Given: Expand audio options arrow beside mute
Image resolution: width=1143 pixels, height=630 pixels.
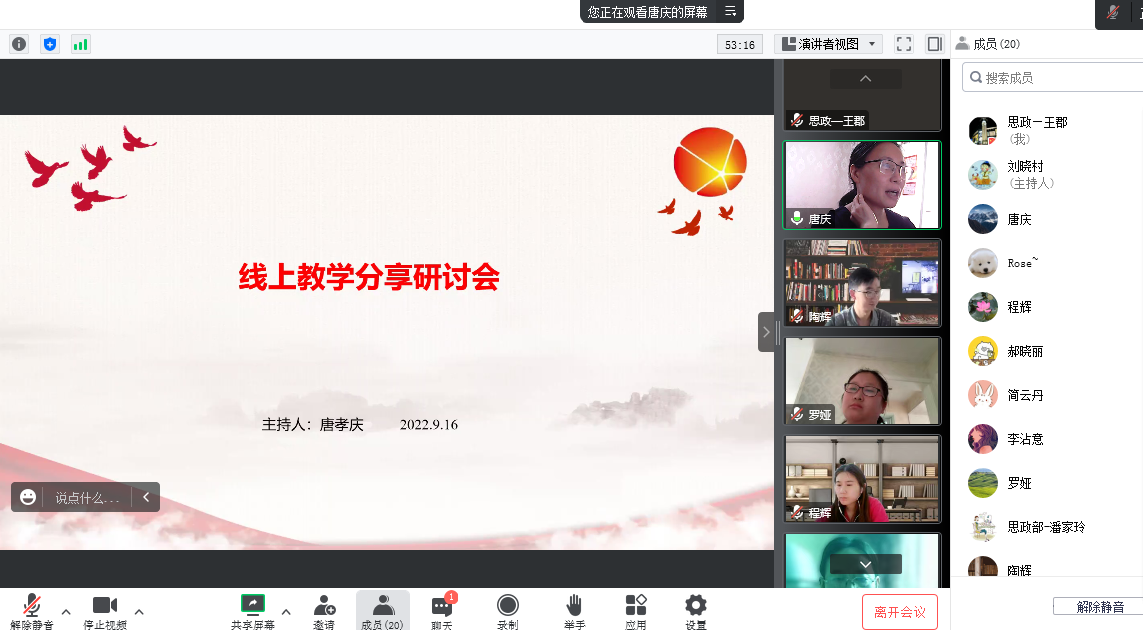Looking at the screenshot, I should point(66,611).
